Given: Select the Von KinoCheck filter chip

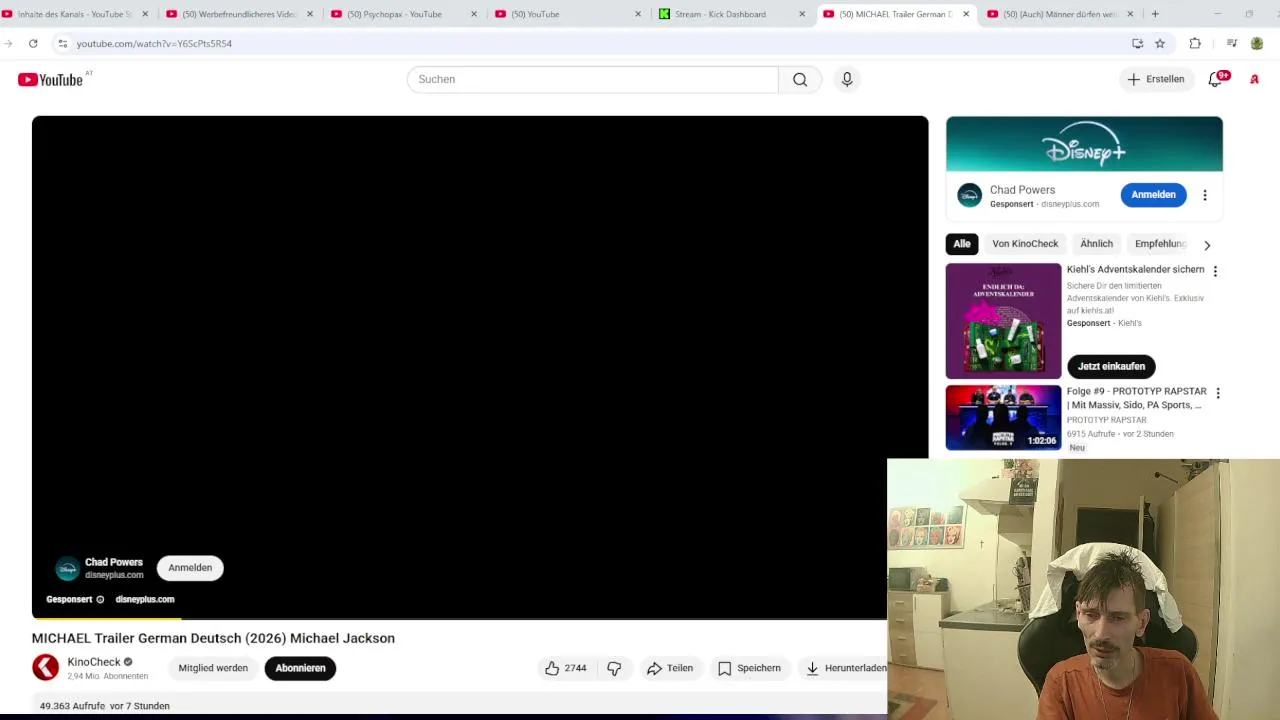Looking at the screenshot, I should pyautogui.click(x=1025, y=244).
